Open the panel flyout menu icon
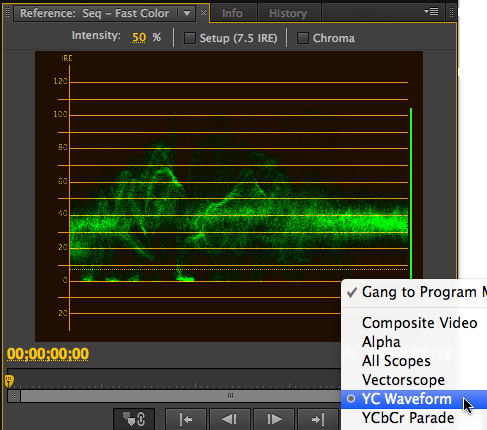Screen dimensions: 487x430 coord(431,12)
